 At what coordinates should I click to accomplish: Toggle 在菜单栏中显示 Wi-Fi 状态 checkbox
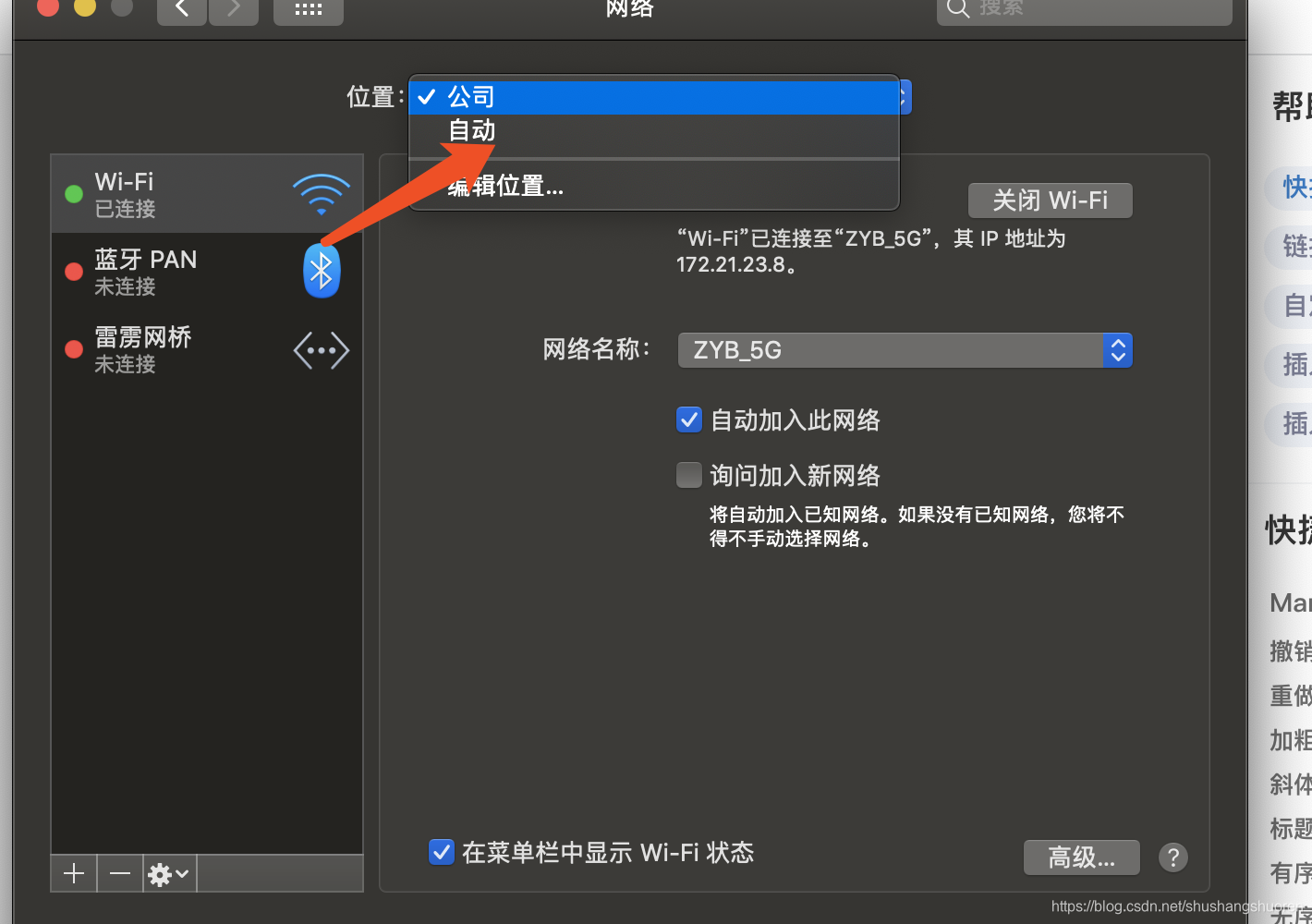point(442,852)
